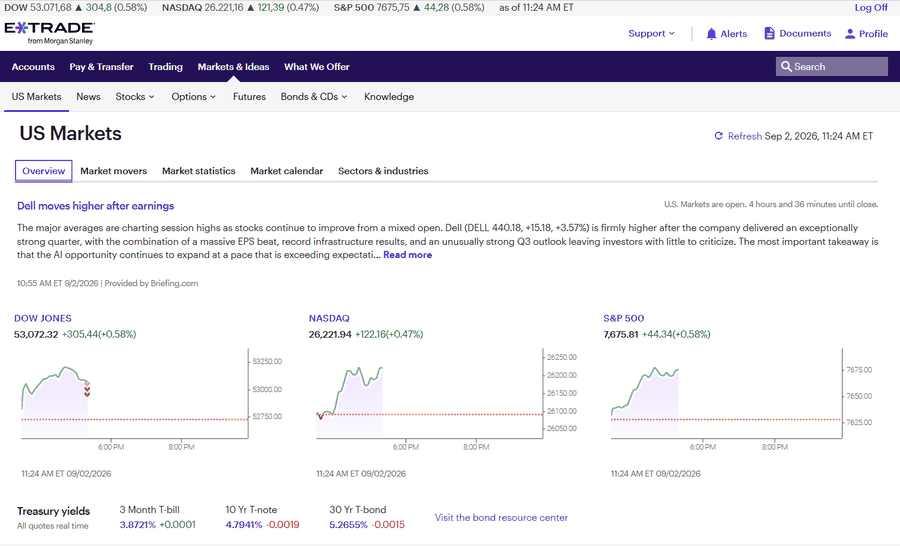Click the Nasdaq price 26,221.94
The image size is (900, 546).
pyautogui.click(x=330, y=334)
